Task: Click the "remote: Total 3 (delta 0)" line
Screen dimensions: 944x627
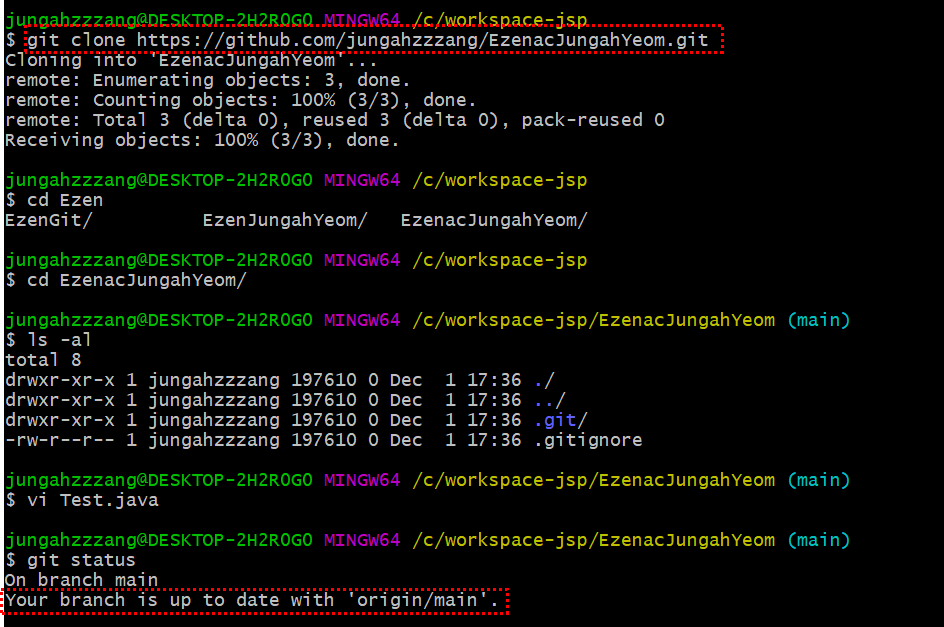Action: tap(334, 120)
